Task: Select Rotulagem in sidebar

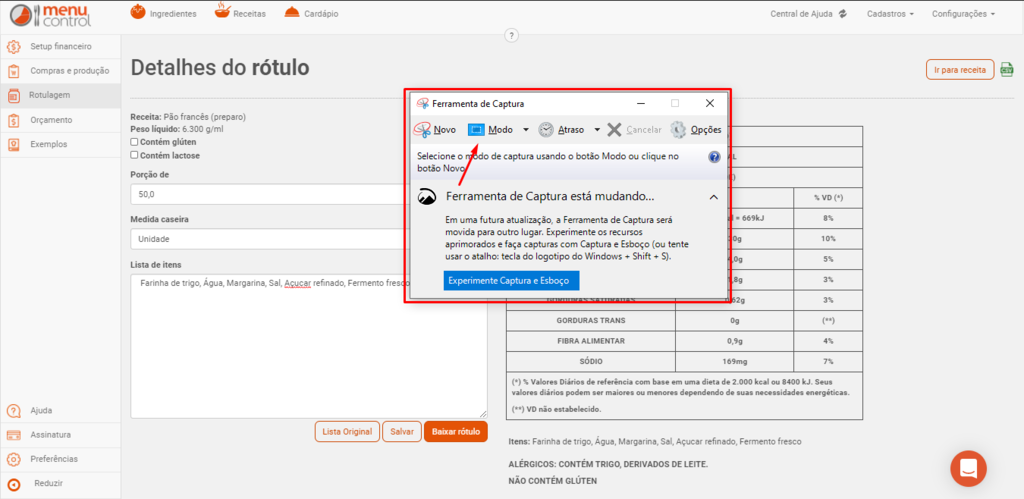Action: pos(61,95)
